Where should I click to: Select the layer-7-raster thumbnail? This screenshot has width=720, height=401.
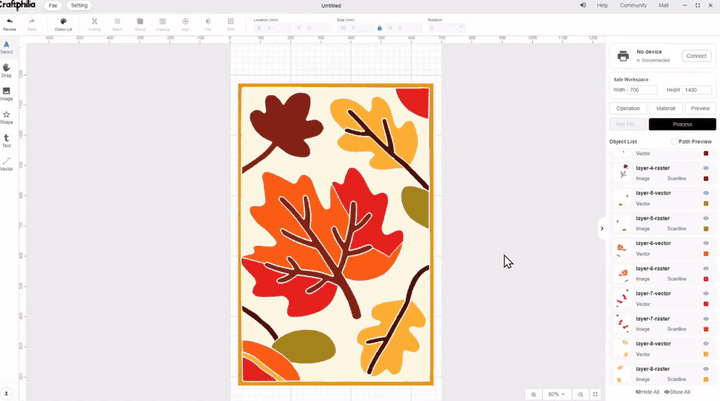coord(623,323)
